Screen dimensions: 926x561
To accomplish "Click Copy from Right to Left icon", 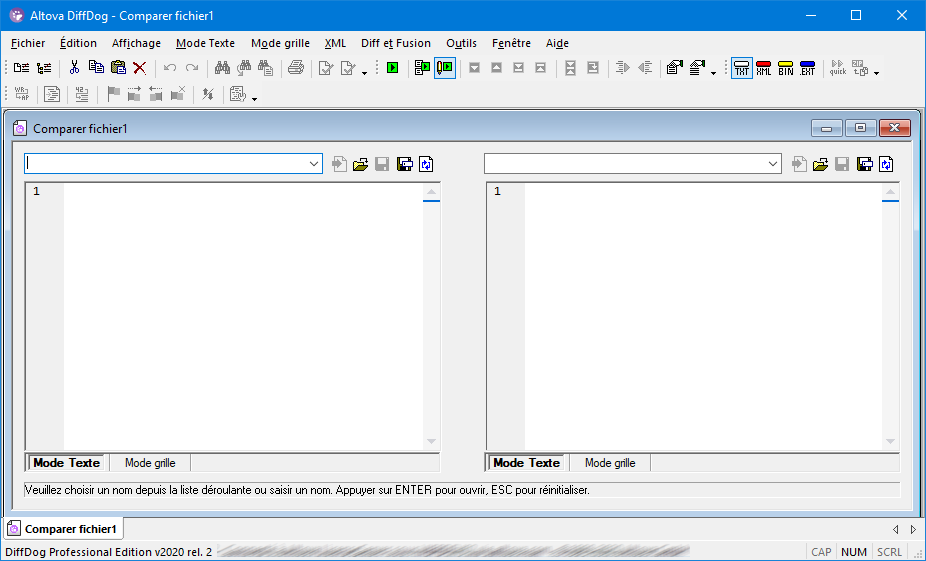I will point(645,68).
